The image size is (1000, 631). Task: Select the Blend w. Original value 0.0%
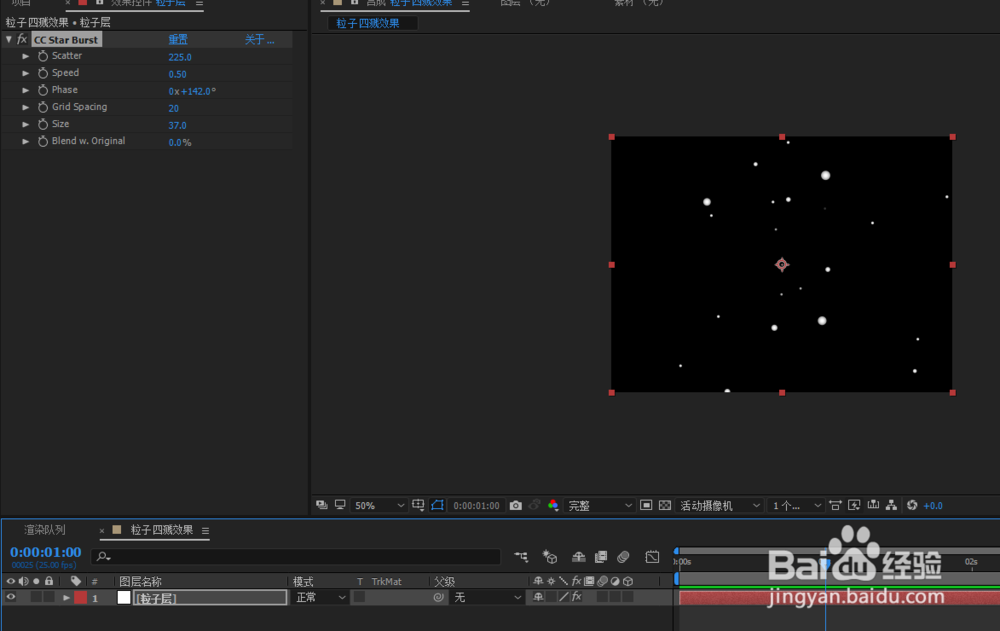(180, 142)
